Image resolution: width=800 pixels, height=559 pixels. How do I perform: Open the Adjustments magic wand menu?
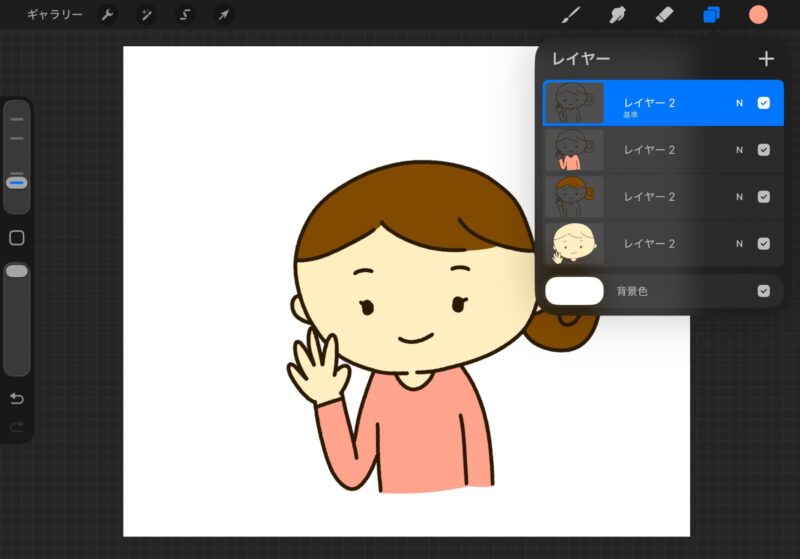point(146,15)
